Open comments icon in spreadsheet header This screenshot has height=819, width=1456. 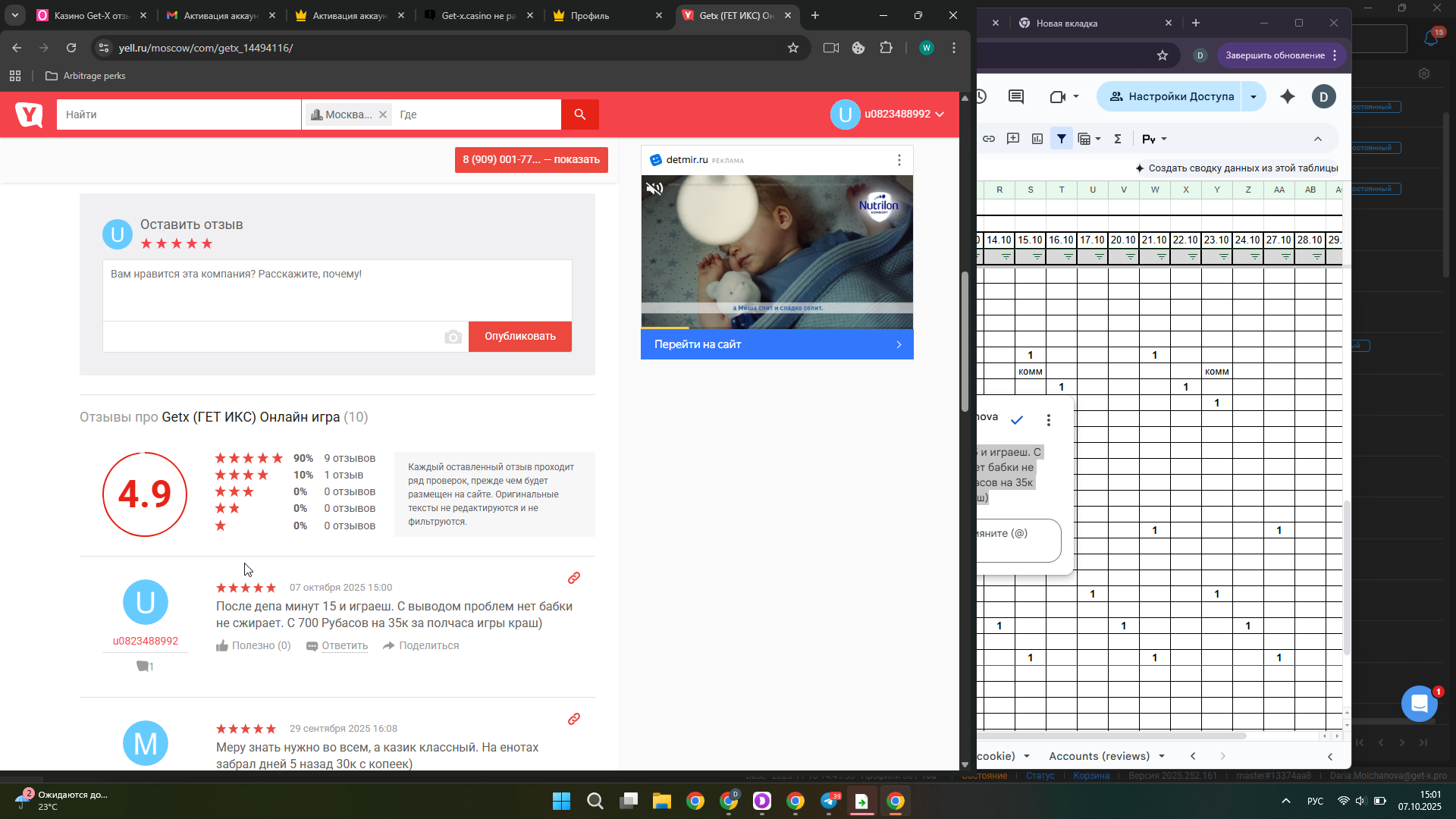(x=1016, y=96)
